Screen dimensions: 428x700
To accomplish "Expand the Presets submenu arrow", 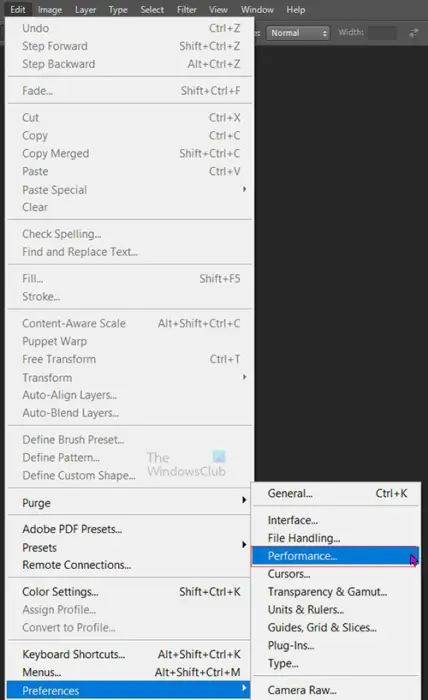I will coord(244,545).
